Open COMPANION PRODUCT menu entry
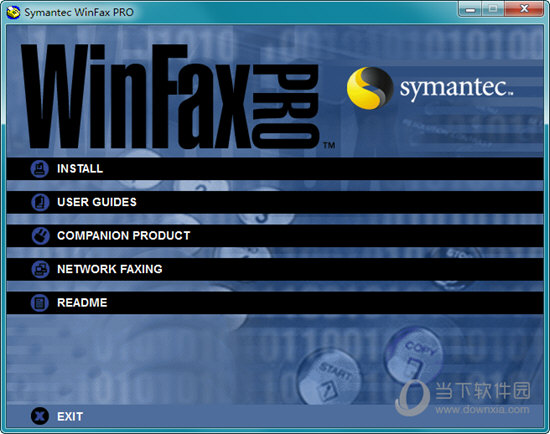The height and width of the screenshot is (434, 550). coord(275,236)
